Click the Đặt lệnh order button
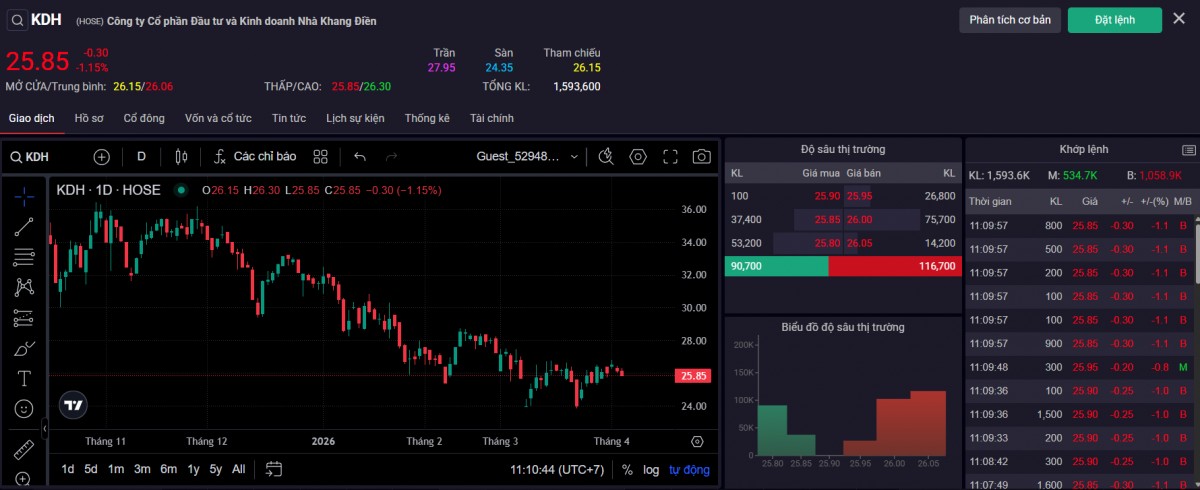1200x490 pixels. pos(1114,20)
